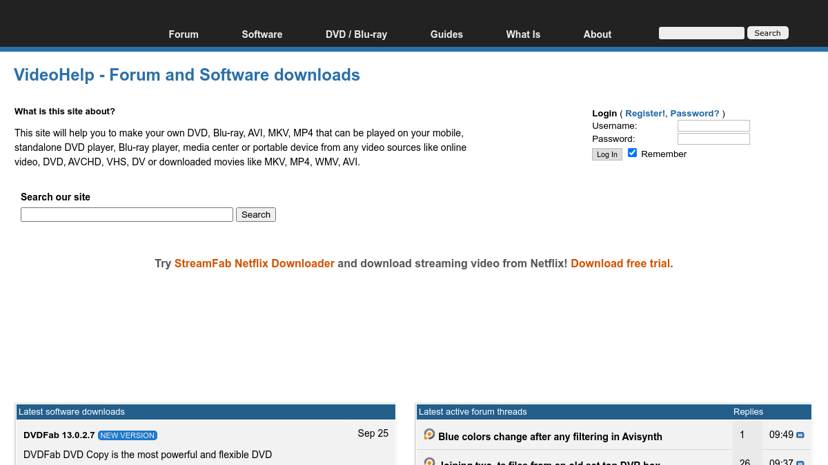
Task: Uncheck the Remember checkbox
Action: click(x=632, y=153)
